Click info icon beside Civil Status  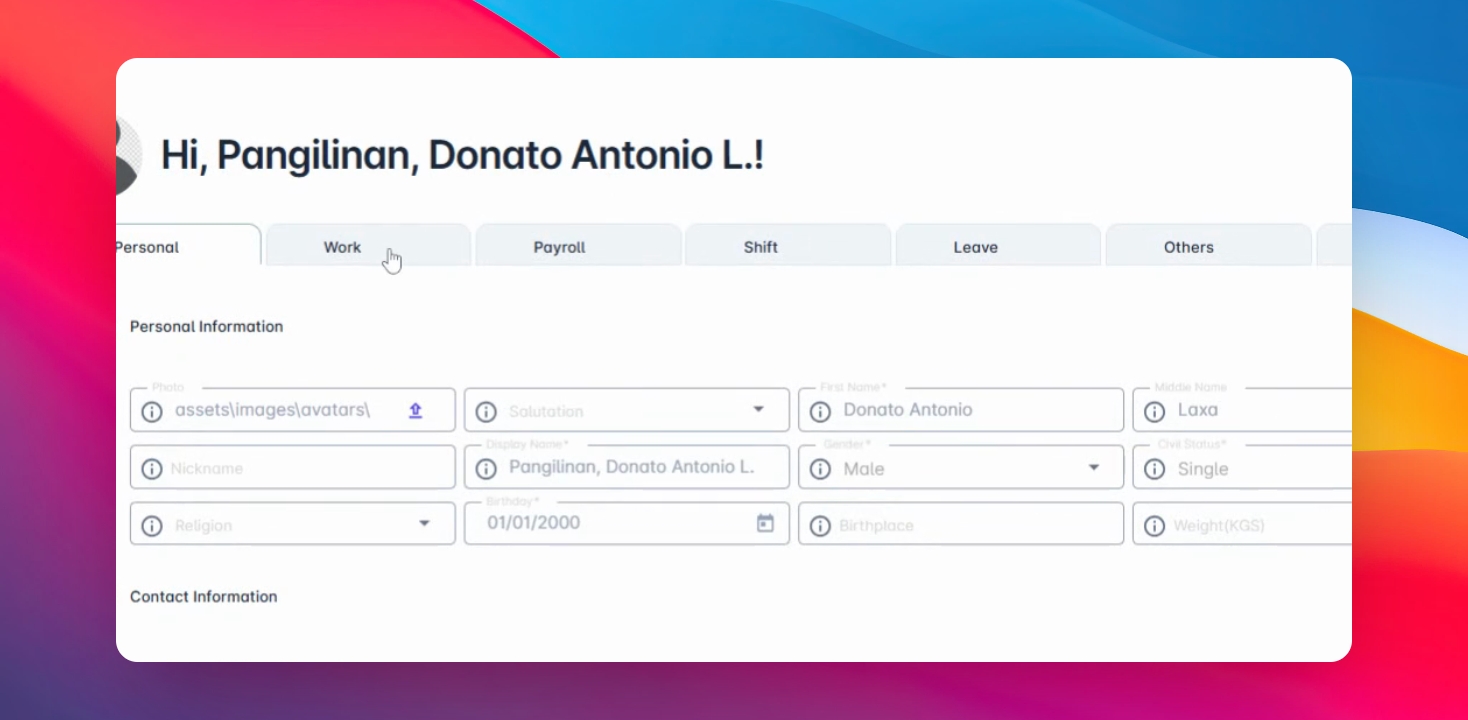[1154, 468]
